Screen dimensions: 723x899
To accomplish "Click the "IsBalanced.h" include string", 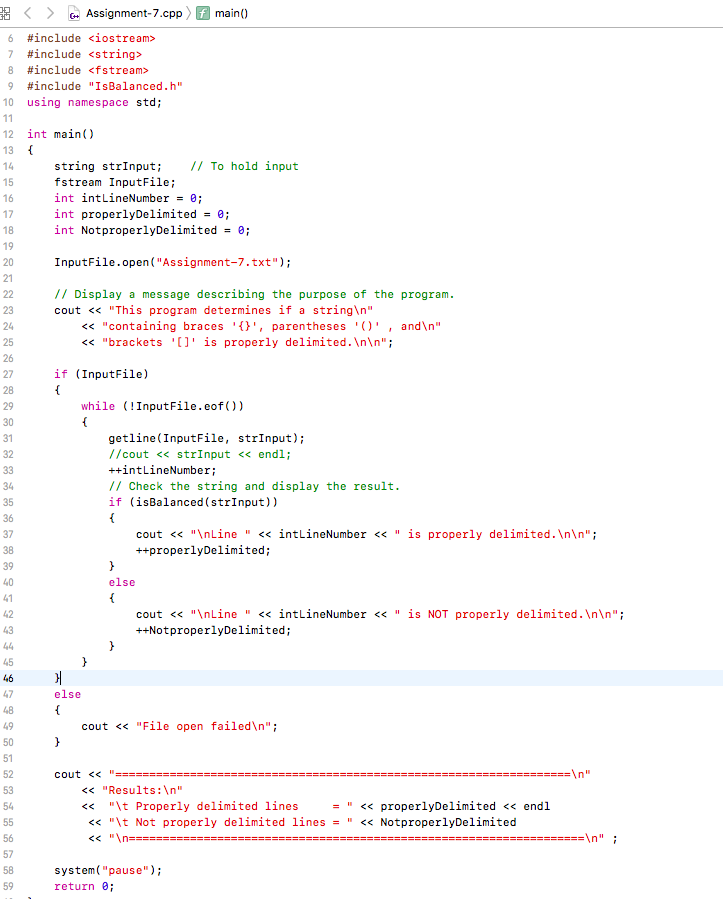I will (x=135, y=87).
